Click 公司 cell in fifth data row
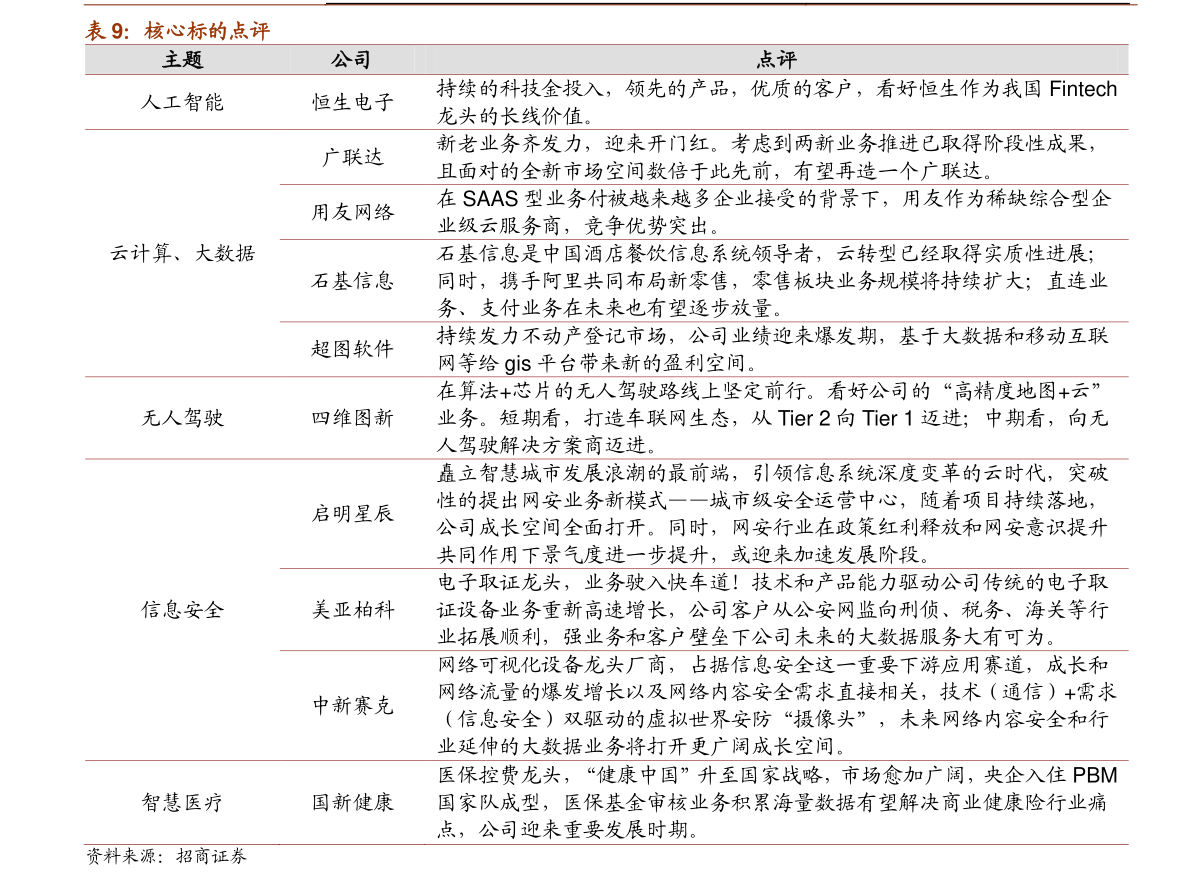The image size is (1191, 887). (351, 350)
